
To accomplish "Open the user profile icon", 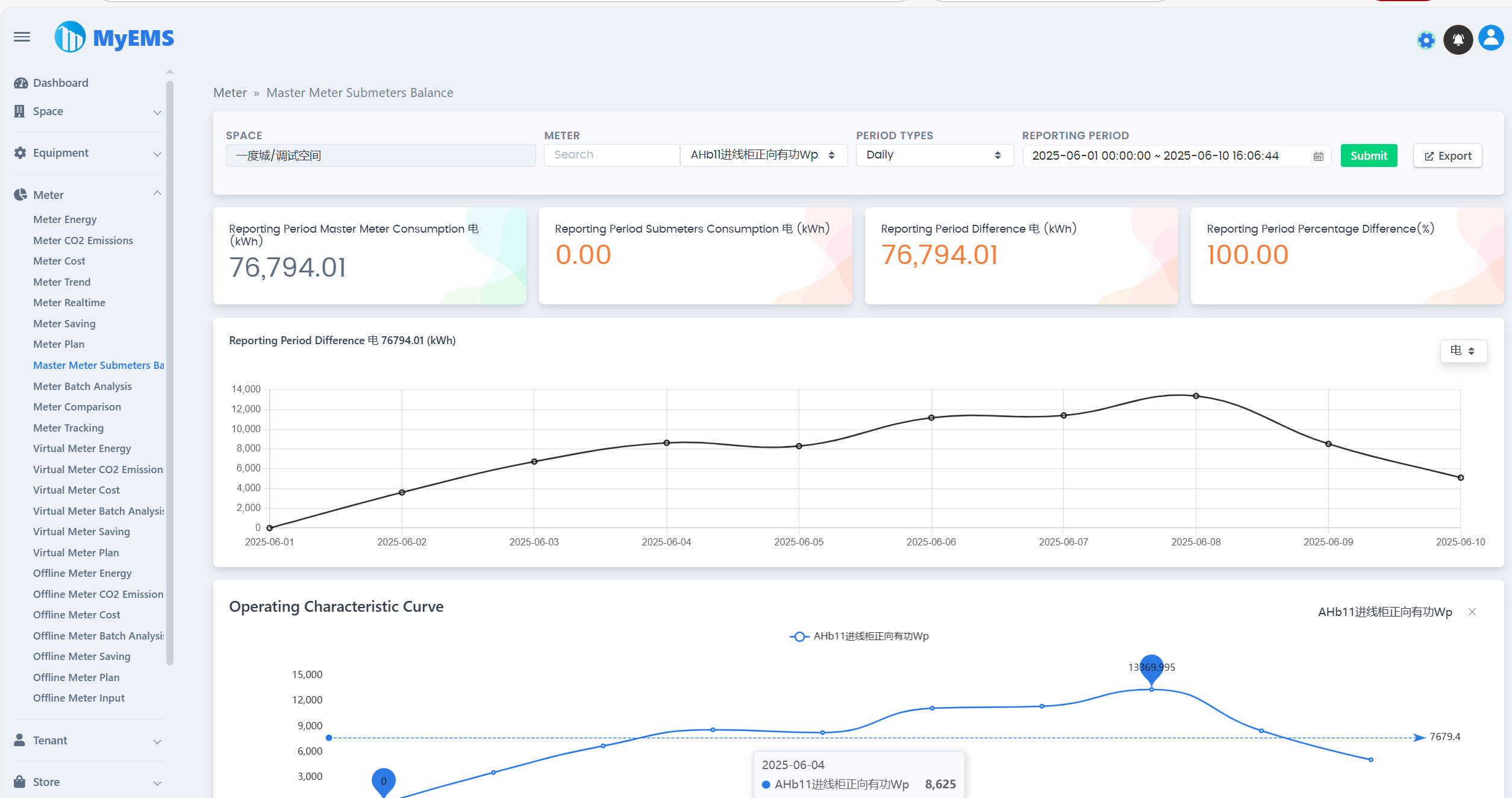I will tap(1490, 39).
